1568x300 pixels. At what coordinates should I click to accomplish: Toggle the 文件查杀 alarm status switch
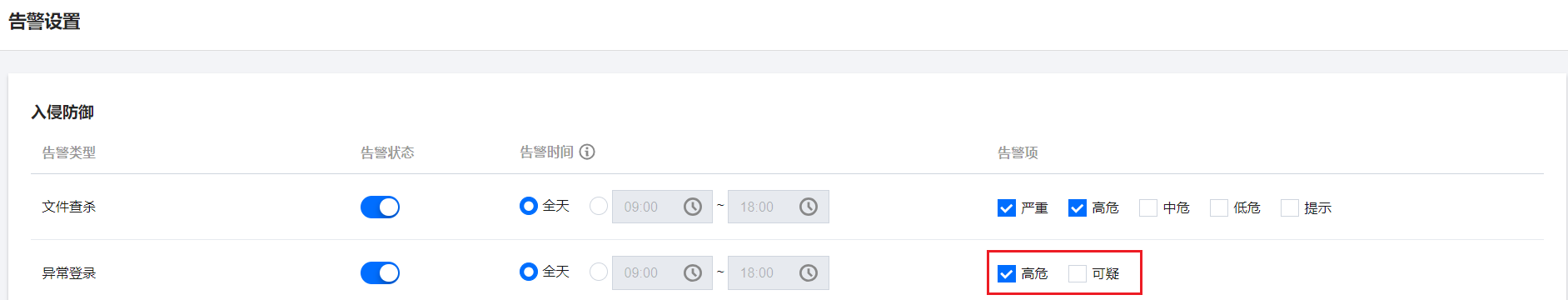pyautogui.click(x=380, y=207)
